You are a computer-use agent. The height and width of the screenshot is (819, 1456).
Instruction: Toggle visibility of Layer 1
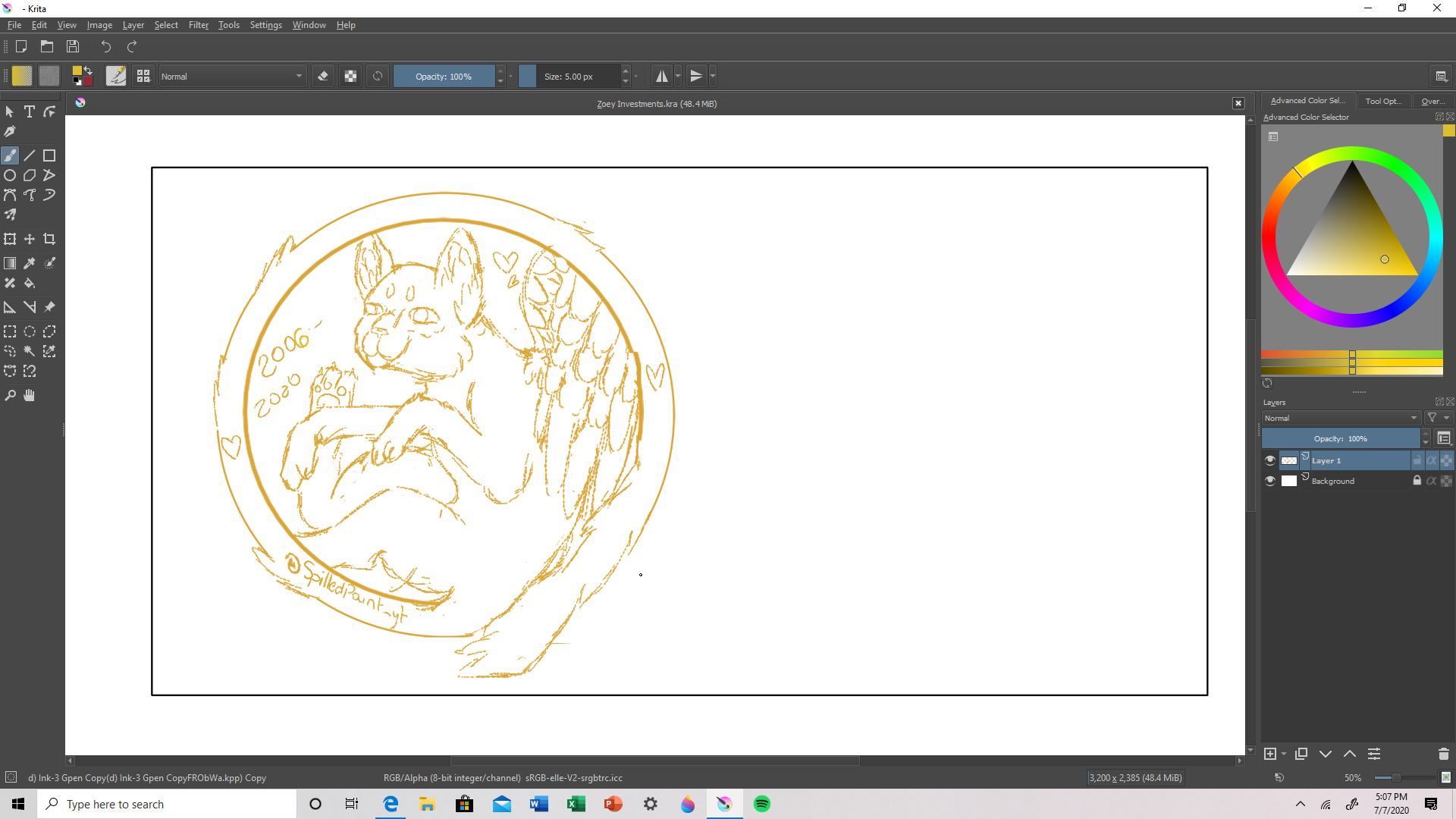pyautogui.click(x=1270, y=460)
